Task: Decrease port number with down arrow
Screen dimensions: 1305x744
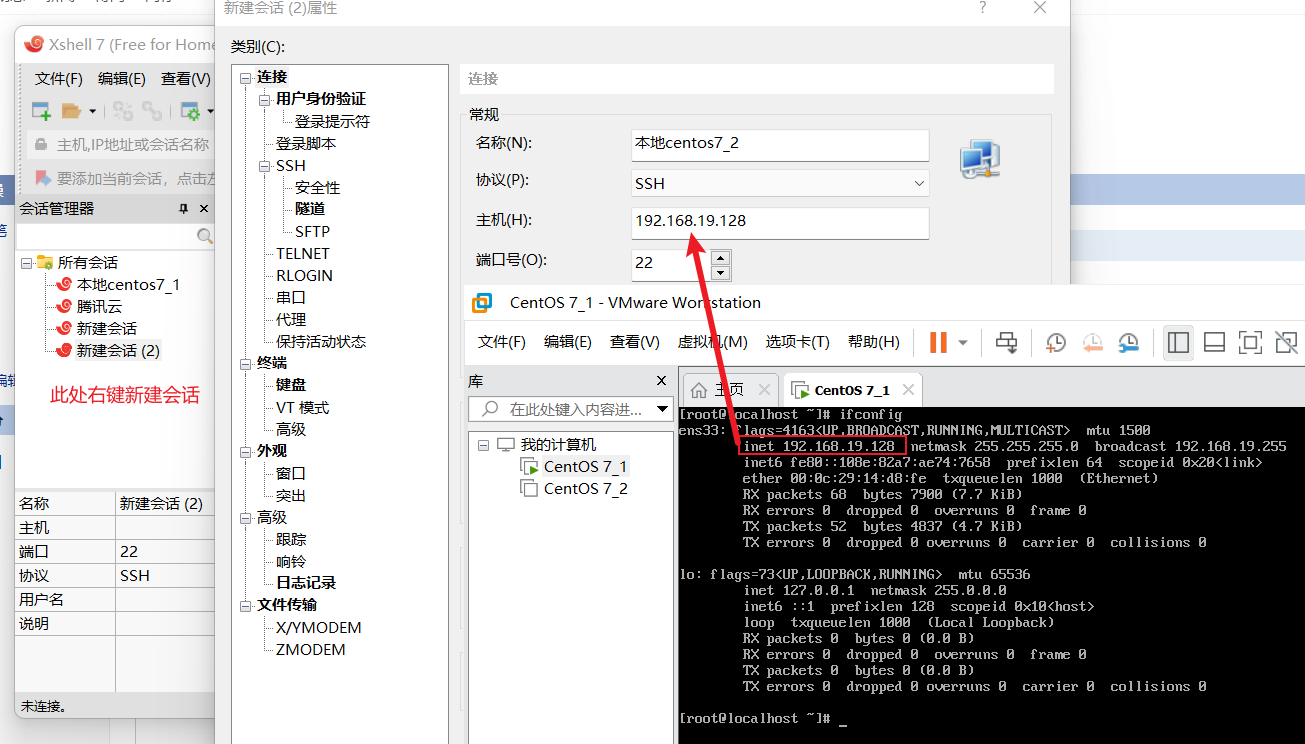Action: [x=720, y=272]
